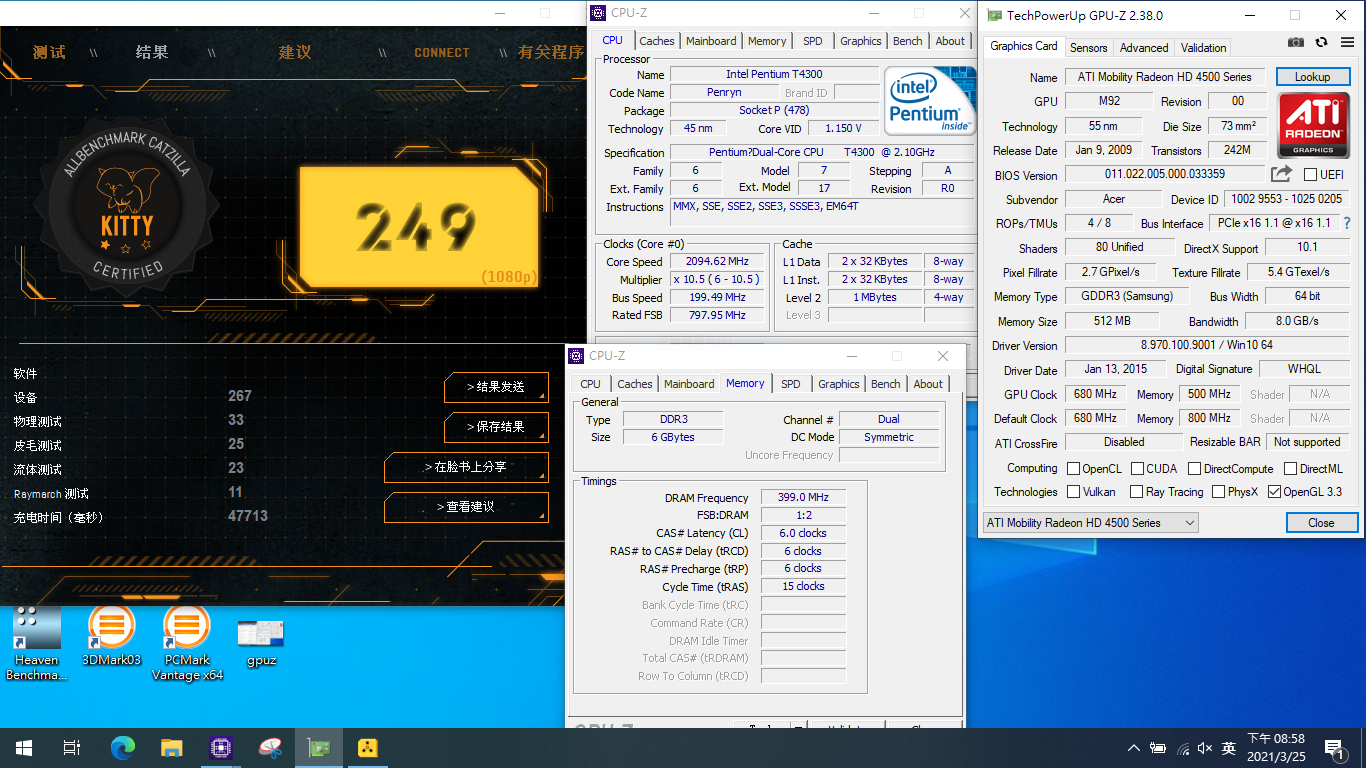Viewport: 1366px width, 768px height.
Task: Click the 英 input method indicator
Action: 1229,748
